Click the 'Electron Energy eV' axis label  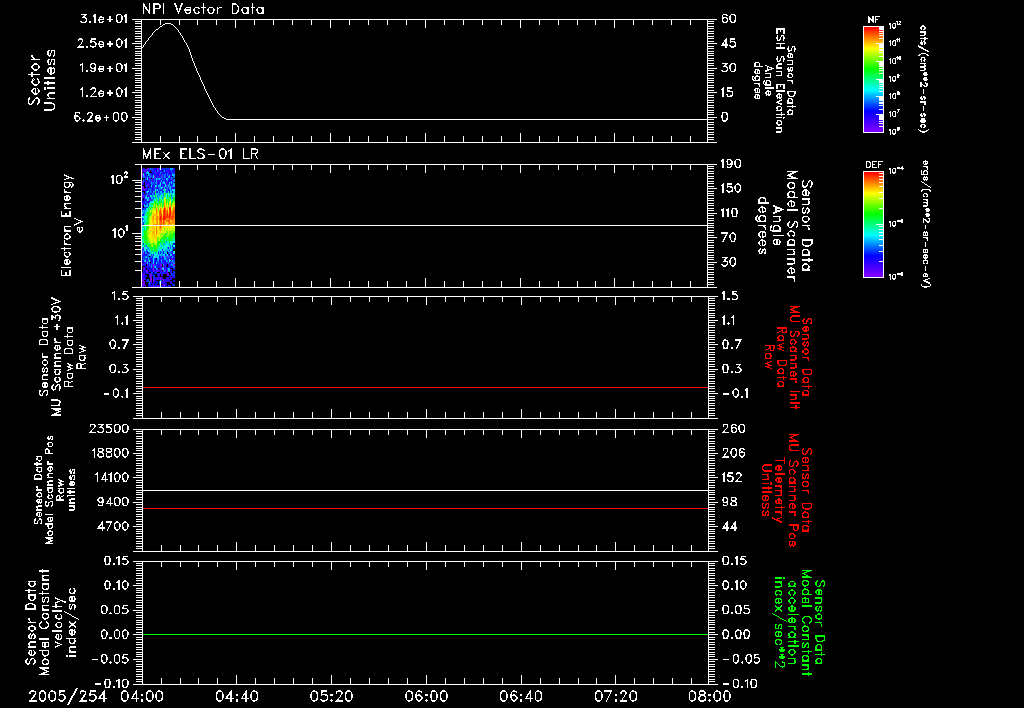tap(72, 225)
